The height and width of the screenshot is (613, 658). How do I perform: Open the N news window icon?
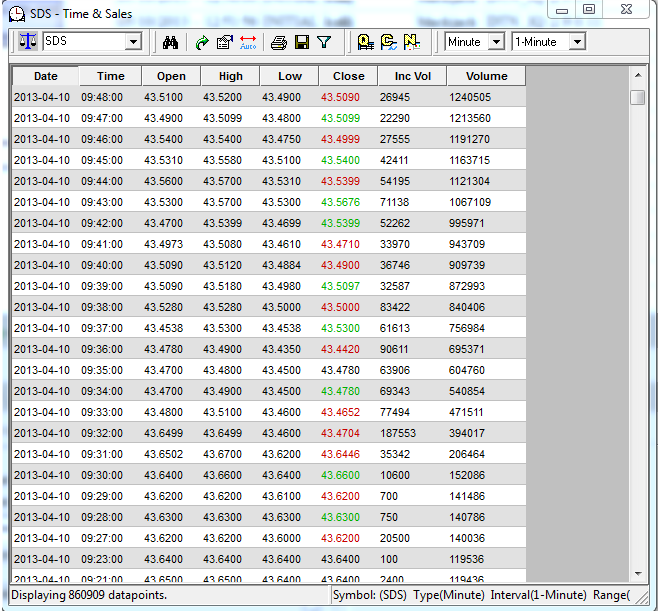coord(412,42)
